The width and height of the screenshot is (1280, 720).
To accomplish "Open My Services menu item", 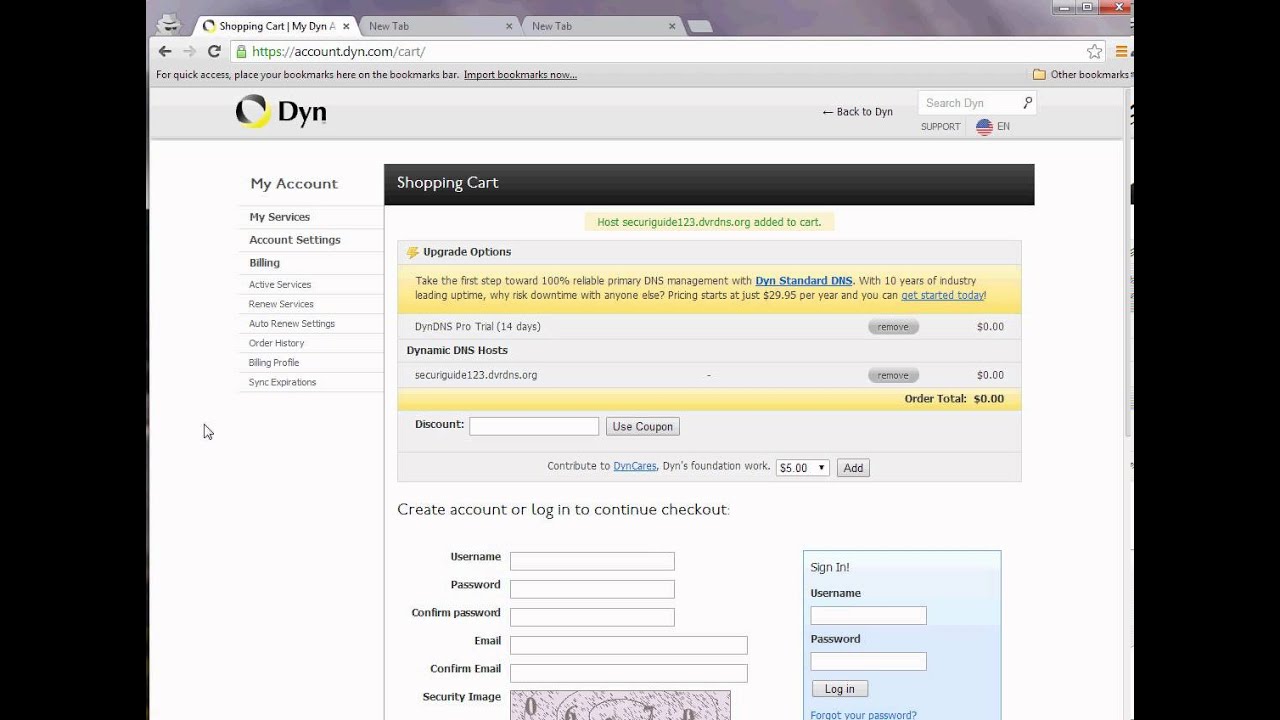I will click(279, 217).
